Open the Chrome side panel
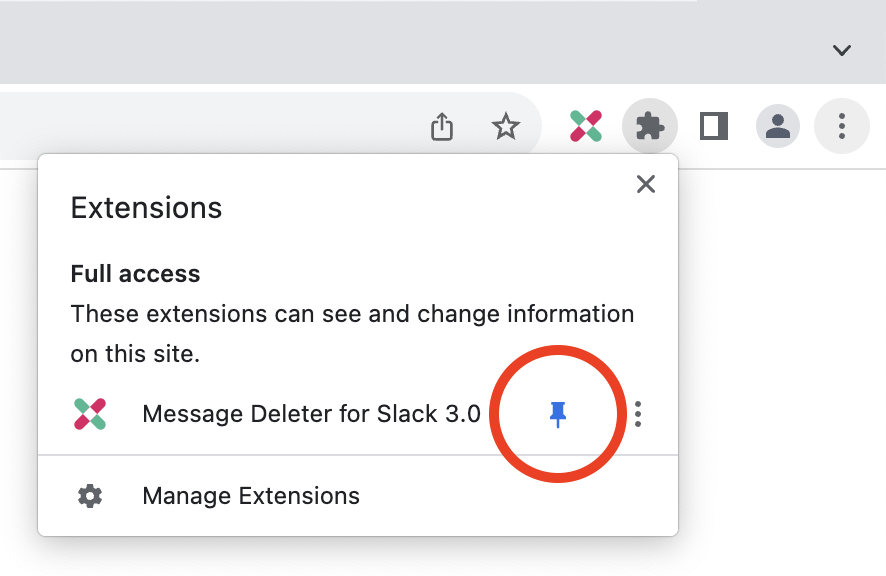Screen dimensions: 886x576 (x=713, y=126)
